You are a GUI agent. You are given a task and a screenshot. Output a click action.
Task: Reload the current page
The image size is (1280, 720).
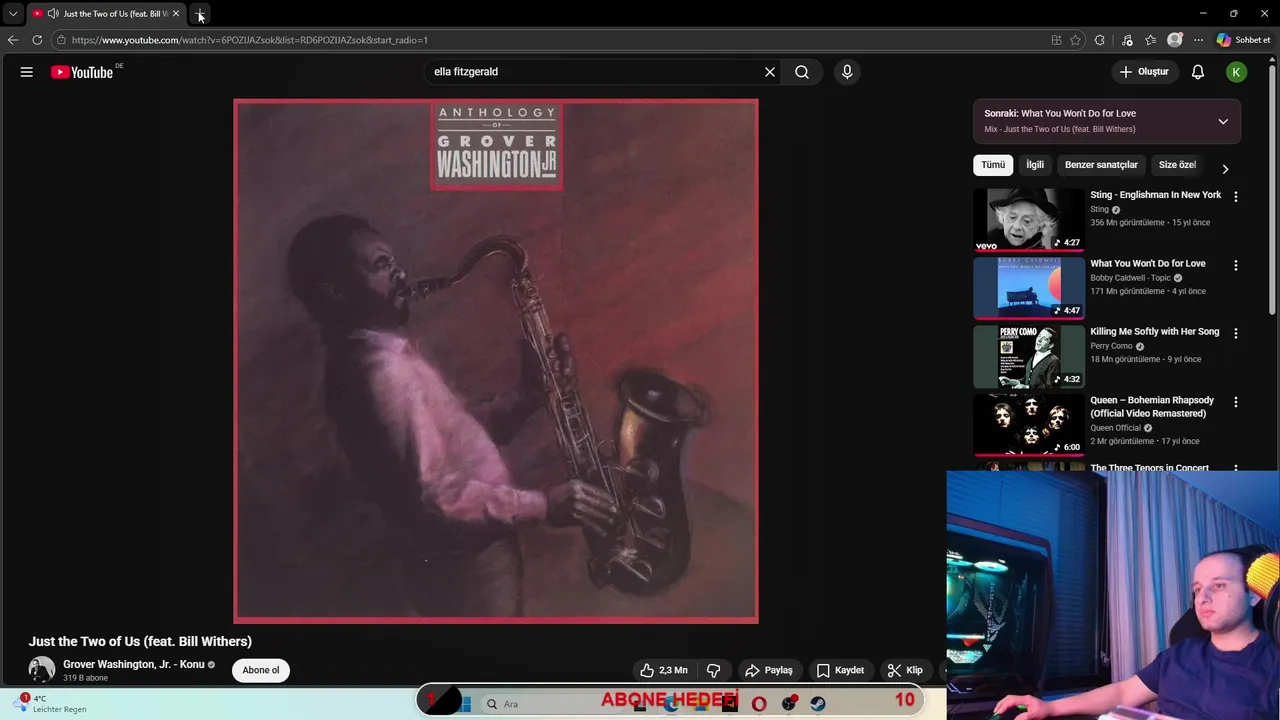(x=37, y=40)
